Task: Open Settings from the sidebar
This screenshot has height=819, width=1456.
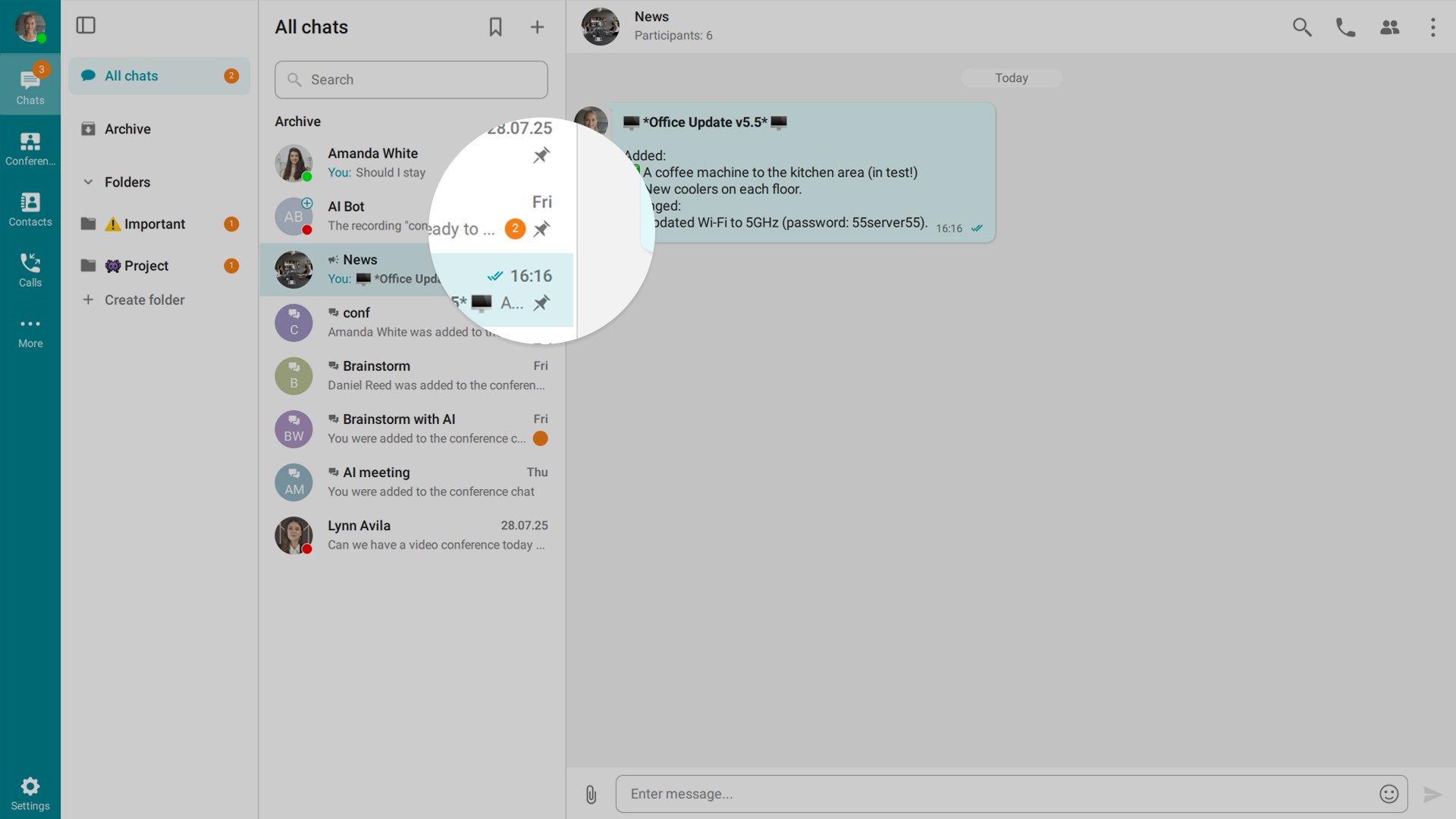Action: (x=30, y=792)
